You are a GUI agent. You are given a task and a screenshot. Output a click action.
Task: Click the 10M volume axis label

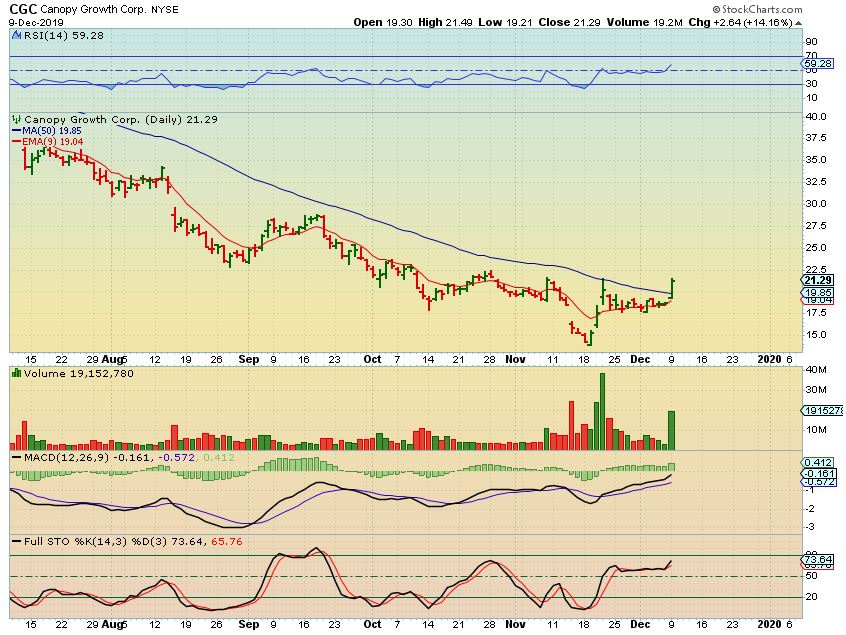point(816,430)
